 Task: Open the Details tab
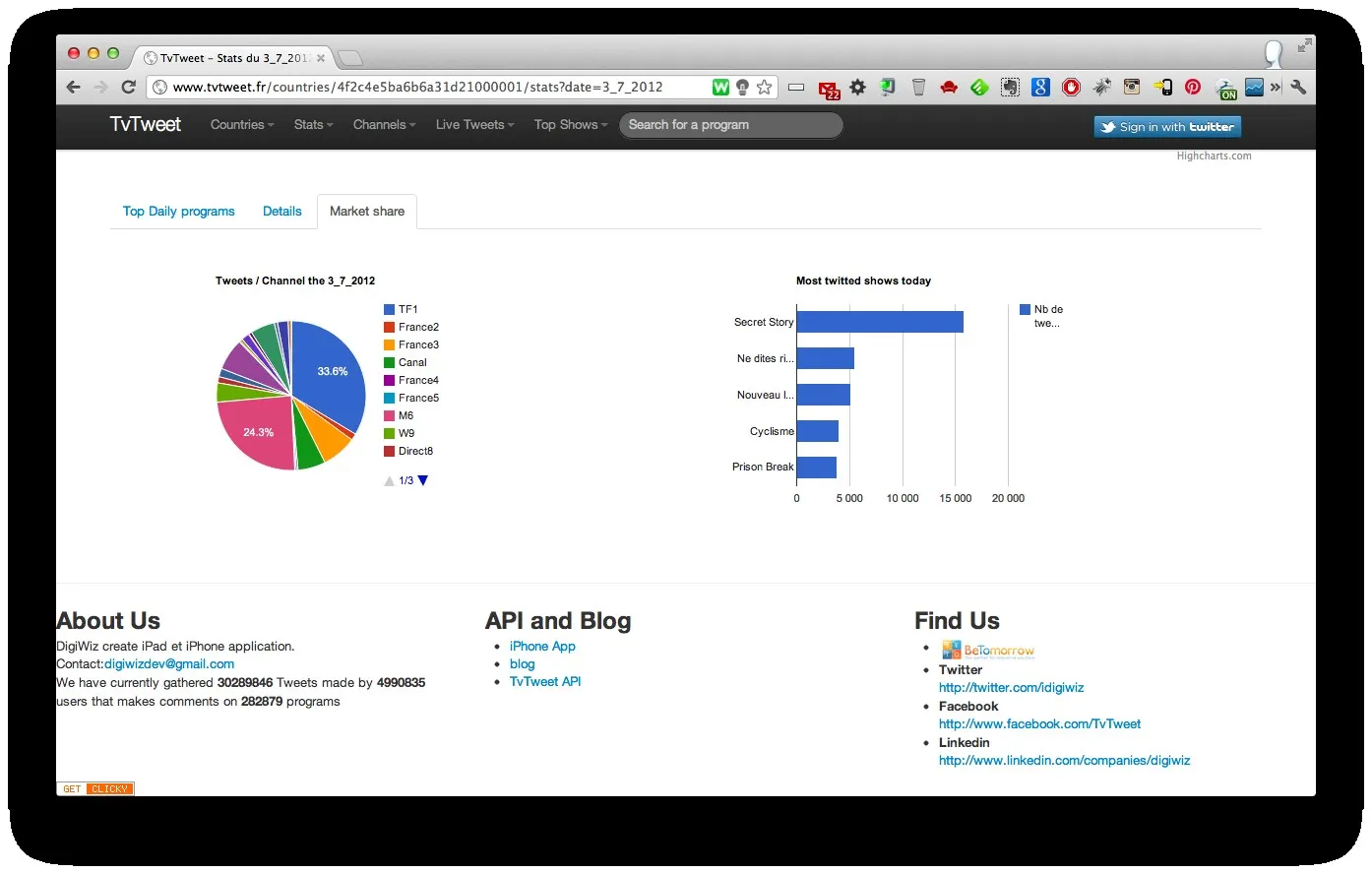coord(282,212)
